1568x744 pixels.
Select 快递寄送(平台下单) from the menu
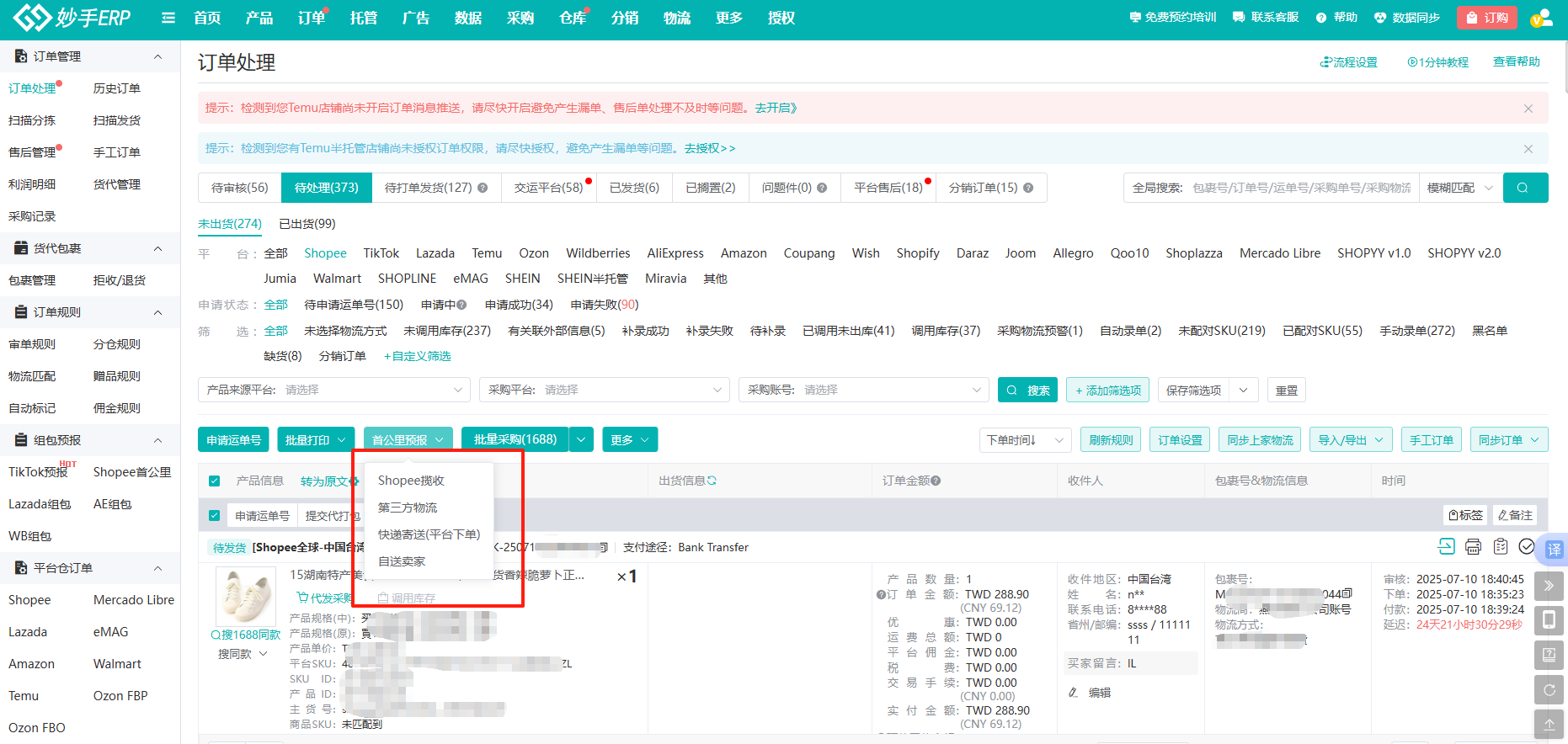coord(428,534)
